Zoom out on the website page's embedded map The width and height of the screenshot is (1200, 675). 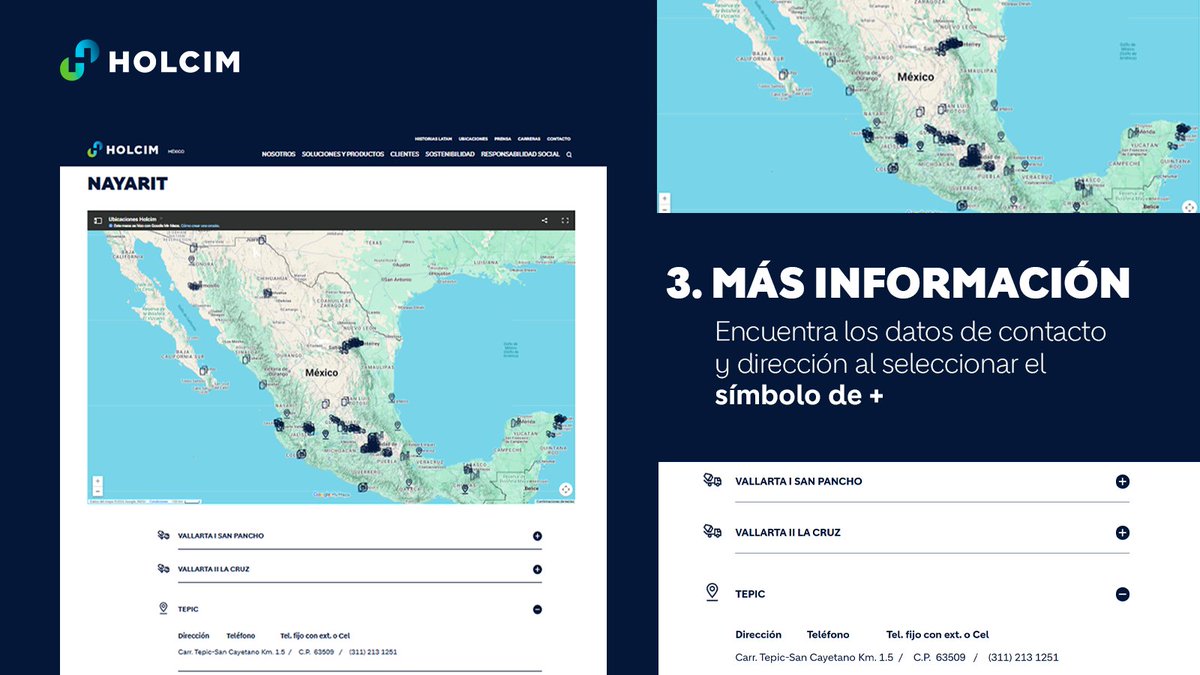pos(97,491)
